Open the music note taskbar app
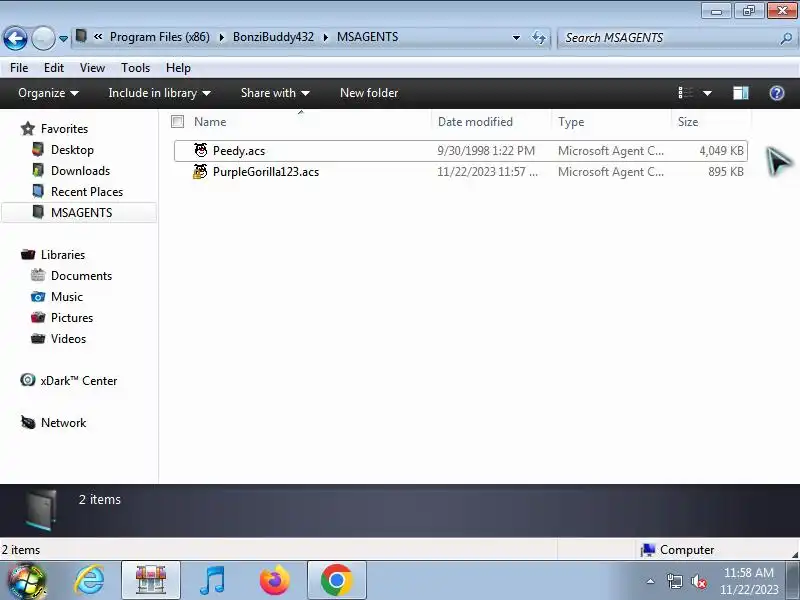The image size is (800, 600). (212, 581)
